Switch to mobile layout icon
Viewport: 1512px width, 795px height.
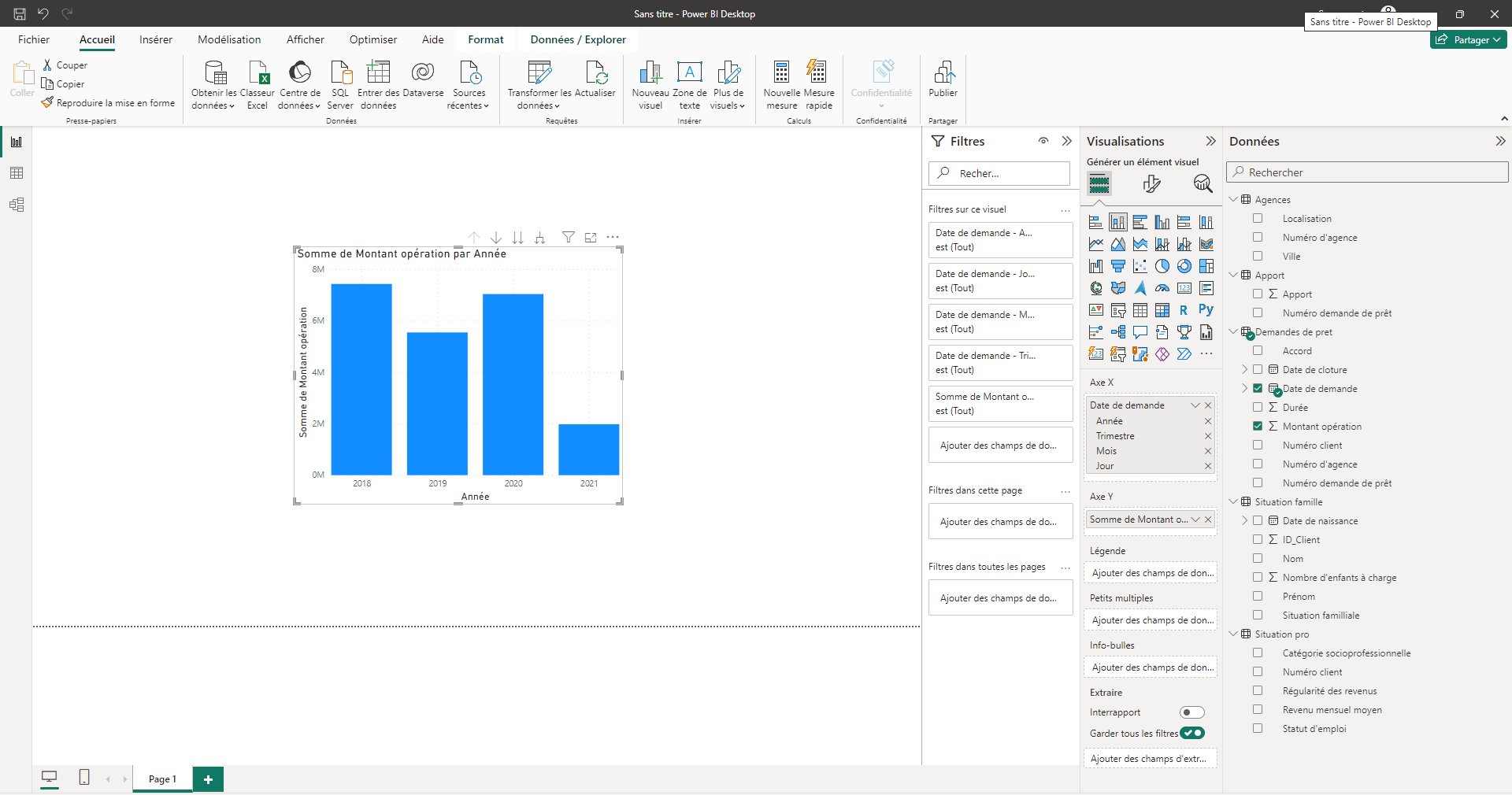point(84,778)
